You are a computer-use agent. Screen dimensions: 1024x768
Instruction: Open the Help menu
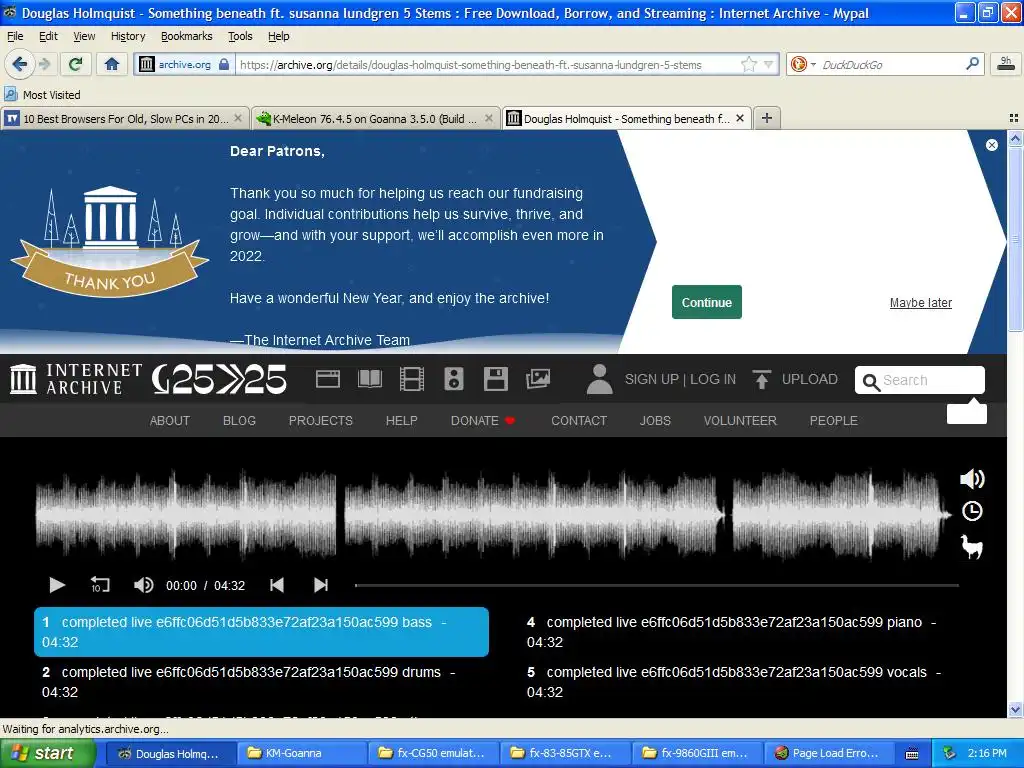[x=279, y=36]
